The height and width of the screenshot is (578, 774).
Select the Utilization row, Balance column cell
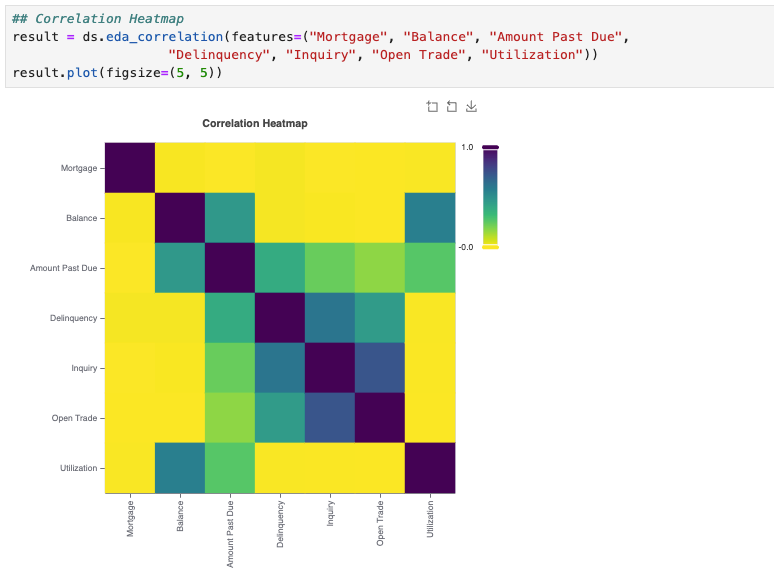[x=180, y=468]
